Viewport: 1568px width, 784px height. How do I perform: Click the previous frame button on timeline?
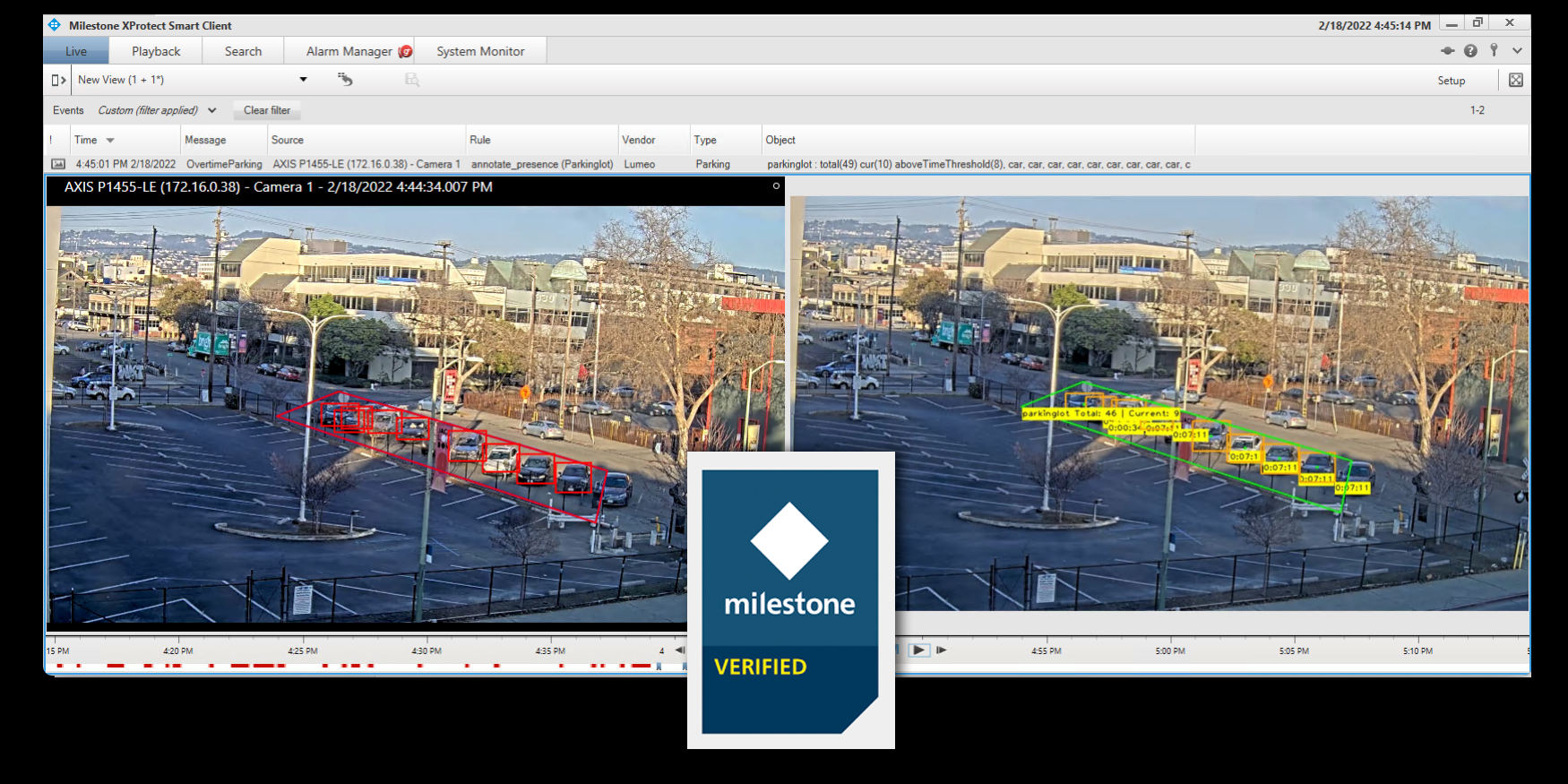[x=679, y=650]
